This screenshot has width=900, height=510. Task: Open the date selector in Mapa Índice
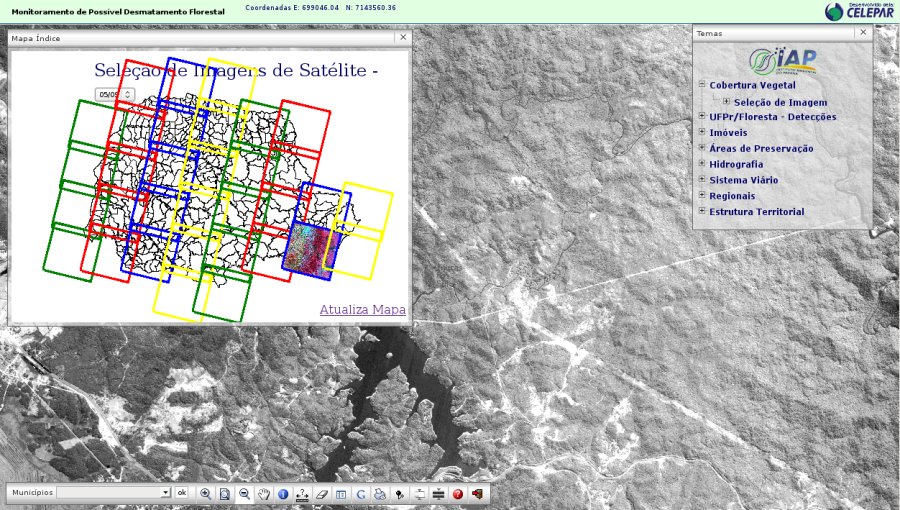(x=114, y=93)
